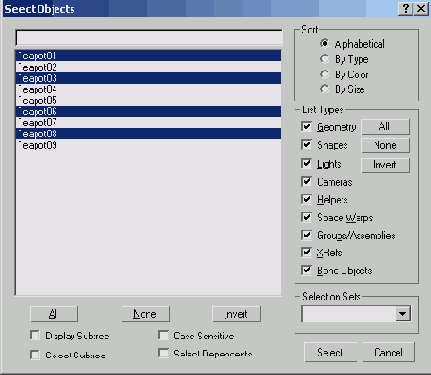Click the Help question mark title icon

pyautogui.click(x=405, y=8)
